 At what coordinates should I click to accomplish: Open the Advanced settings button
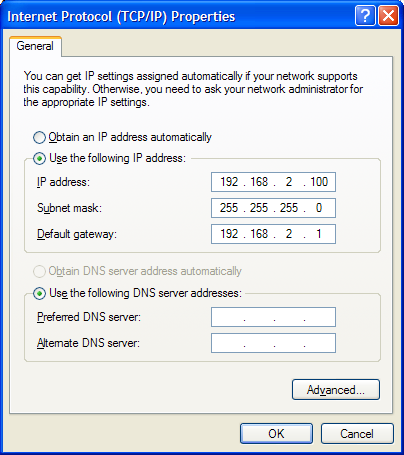(336, 389)
